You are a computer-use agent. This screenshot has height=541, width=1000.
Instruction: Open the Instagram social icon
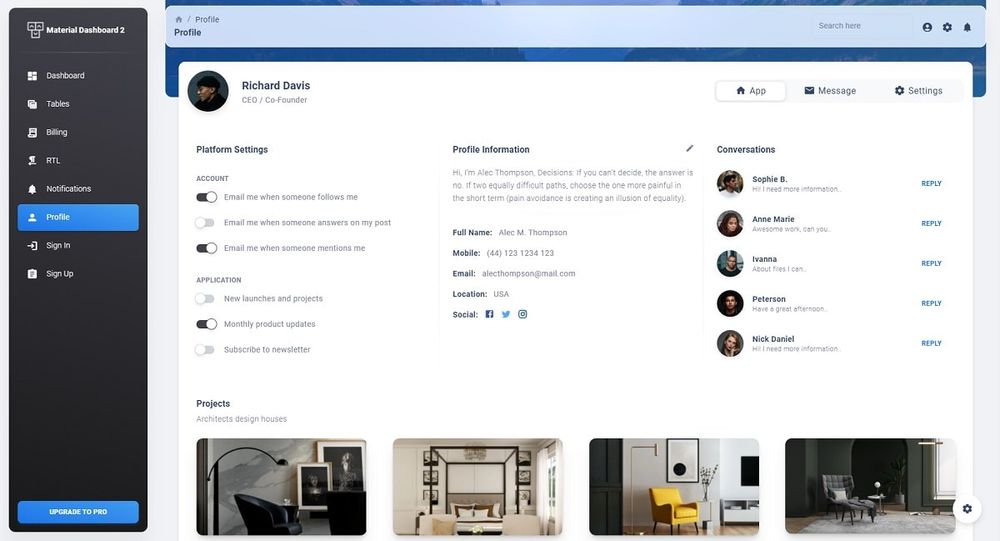(x=522, y=314)
